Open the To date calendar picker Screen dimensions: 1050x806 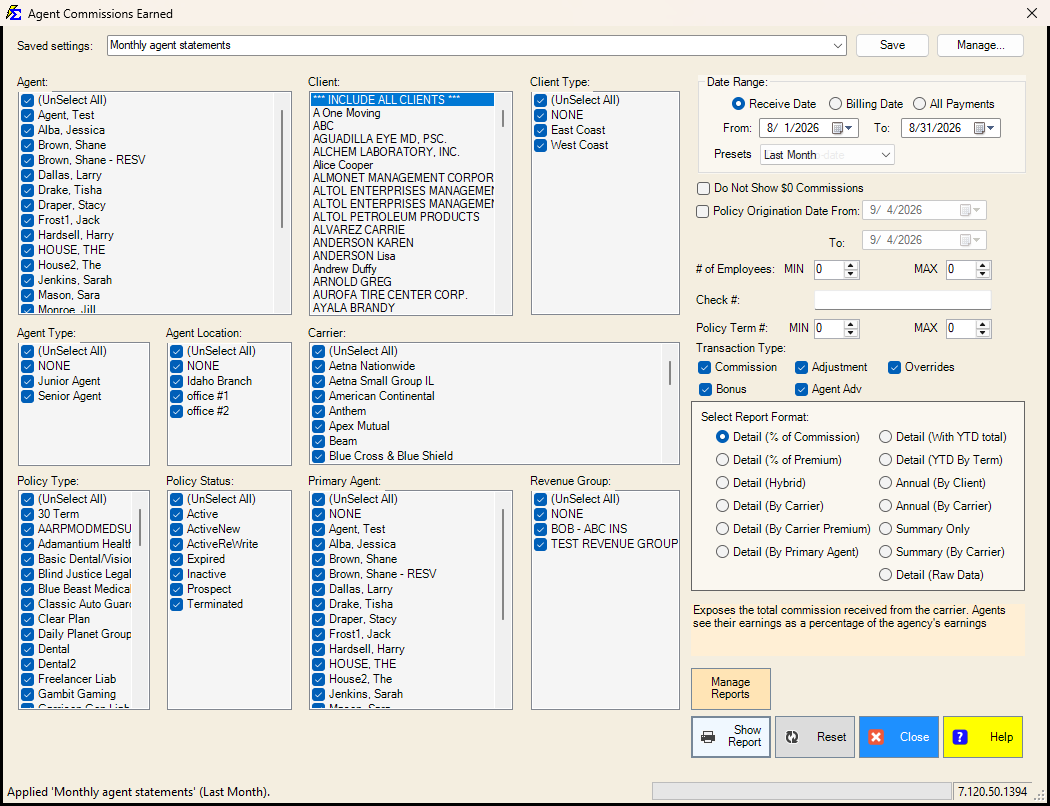[x=984, y=128]
